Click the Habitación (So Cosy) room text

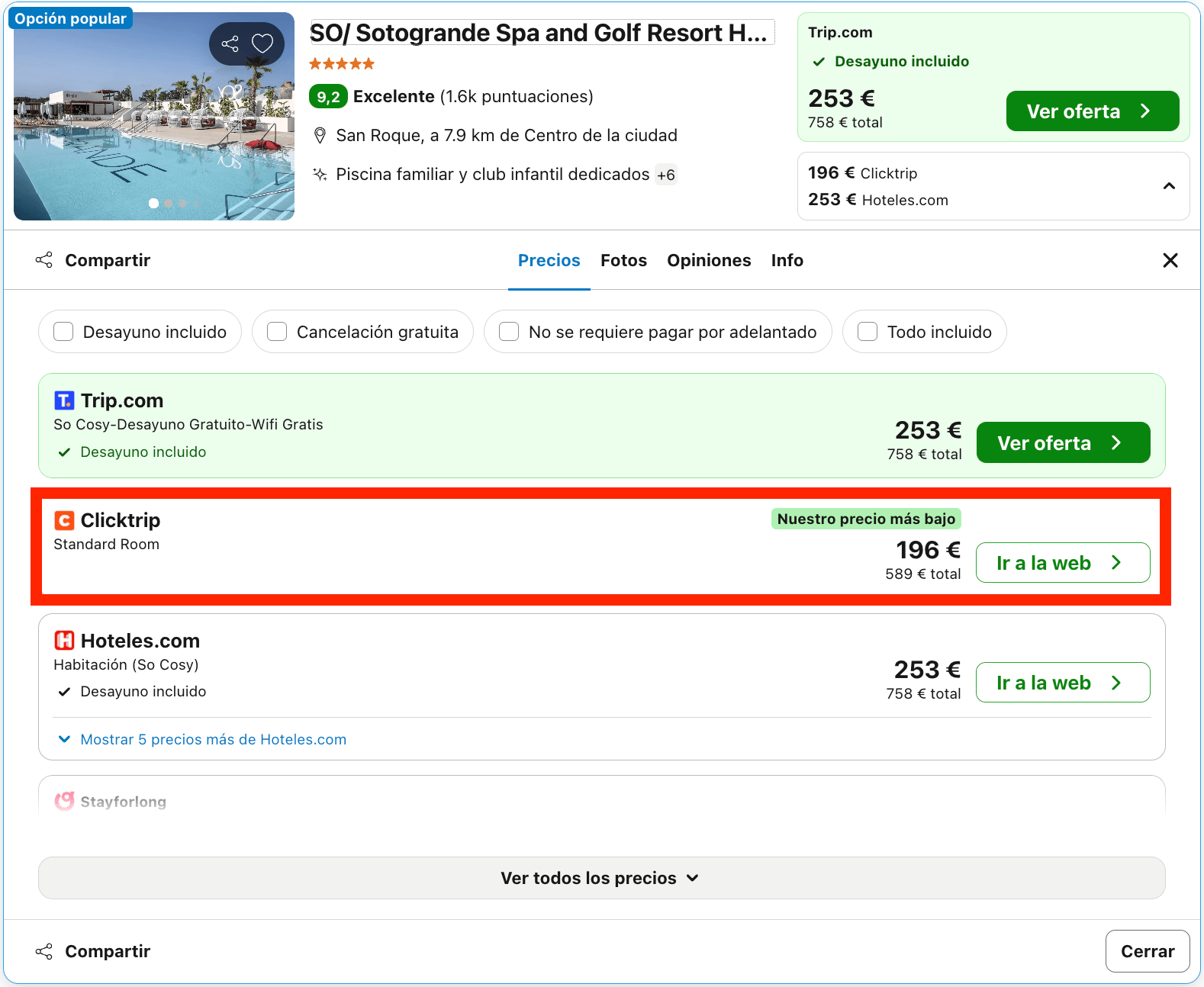point(126,664)
